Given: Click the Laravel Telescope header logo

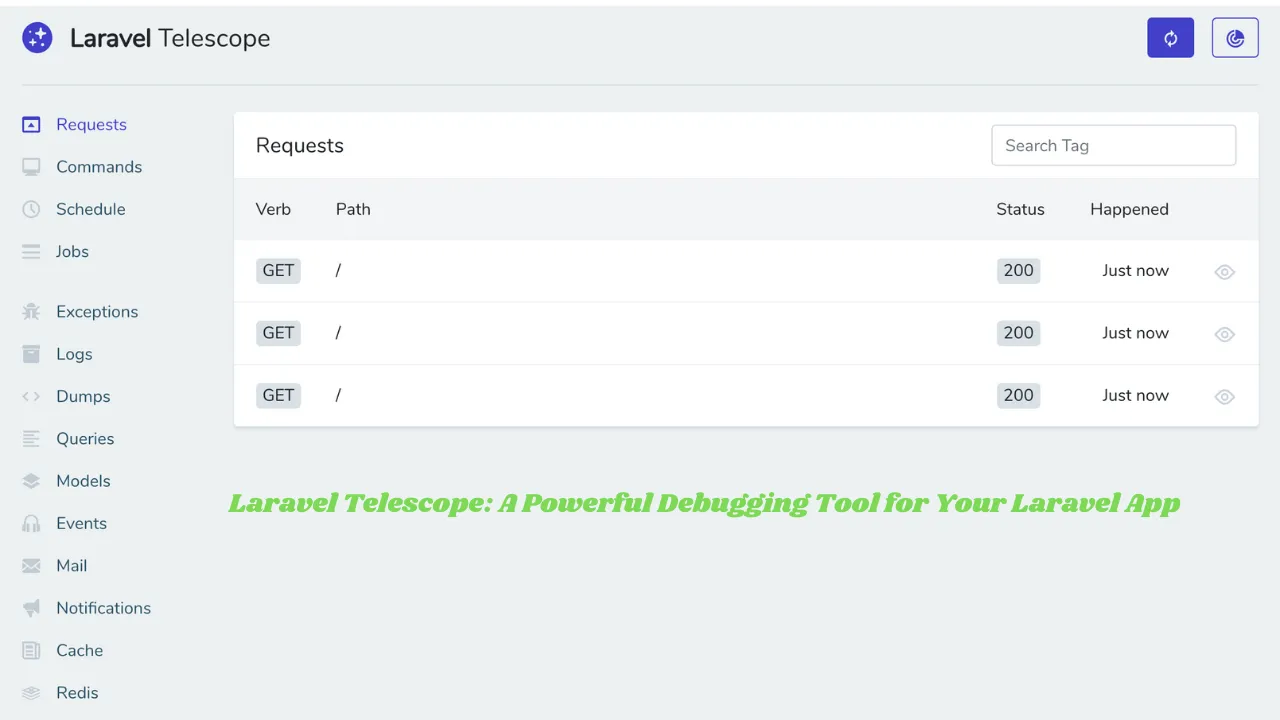Looking at the screenshot, I should [146, 37].
